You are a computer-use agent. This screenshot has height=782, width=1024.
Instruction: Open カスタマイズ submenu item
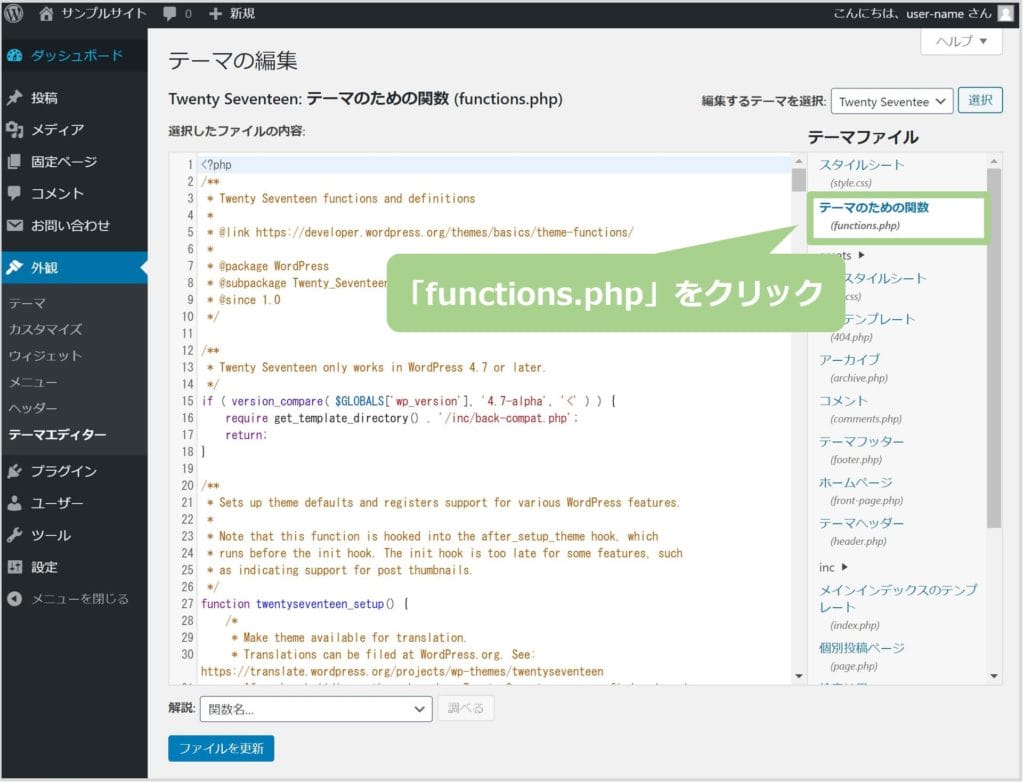tap(45, 329)
